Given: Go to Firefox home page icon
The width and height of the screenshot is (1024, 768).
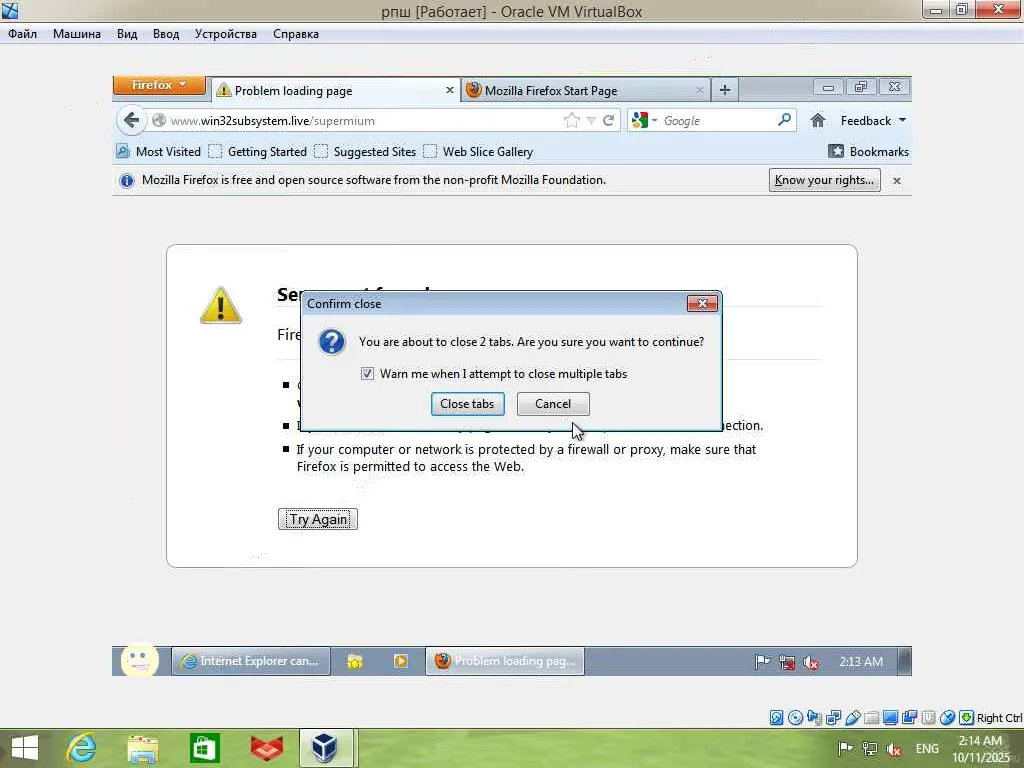Looking at the screenshot, I should pos(818,120).
